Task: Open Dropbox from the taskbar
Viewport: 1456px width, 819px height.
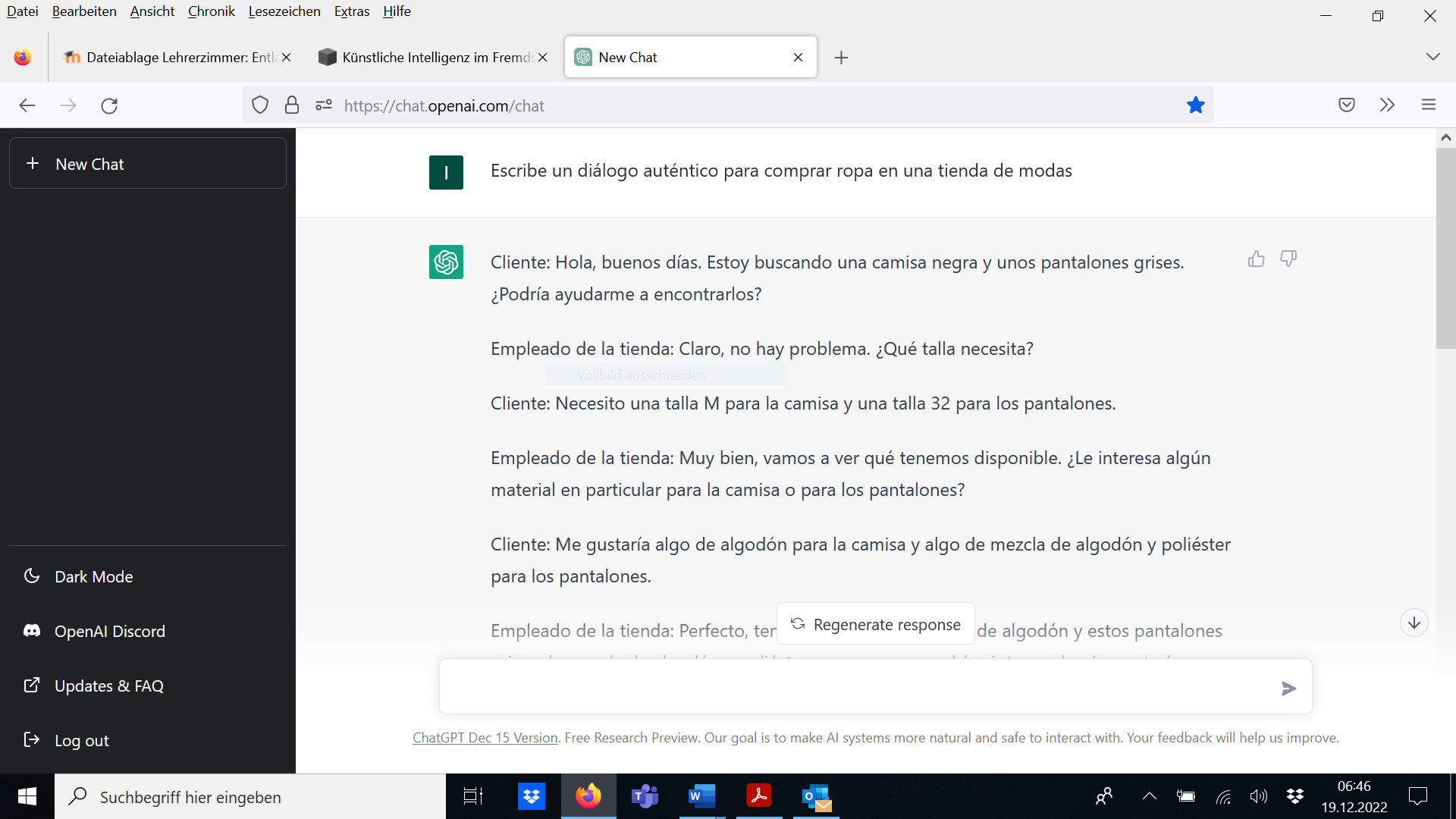Action: (532, 796)
